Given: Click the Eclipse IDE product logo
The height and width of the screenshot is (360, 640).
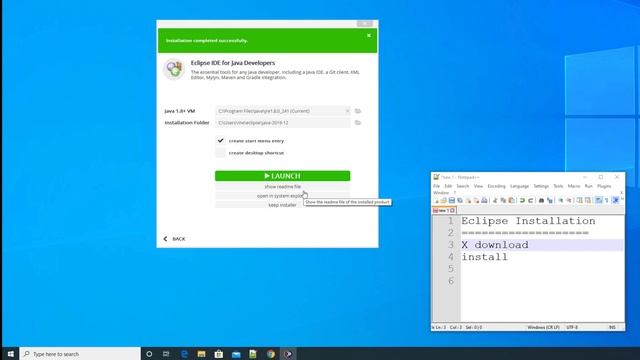Looking at the screenshot, I should (174, 69).
